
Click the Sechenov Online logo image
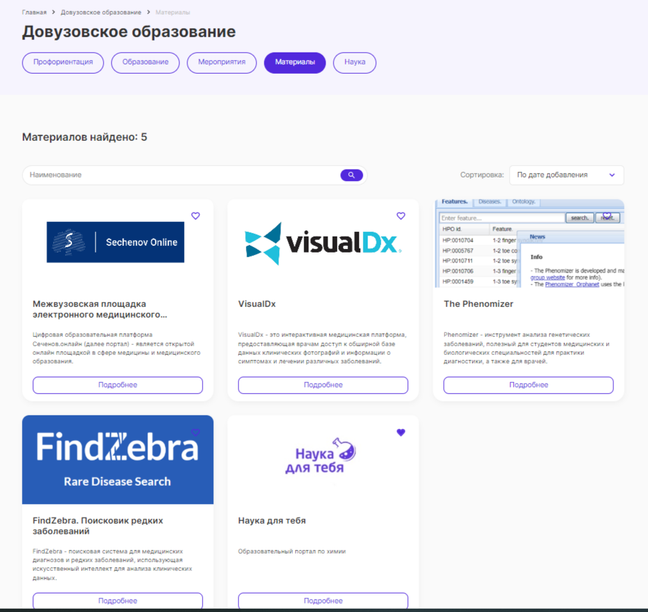click(x=116, y=242)
